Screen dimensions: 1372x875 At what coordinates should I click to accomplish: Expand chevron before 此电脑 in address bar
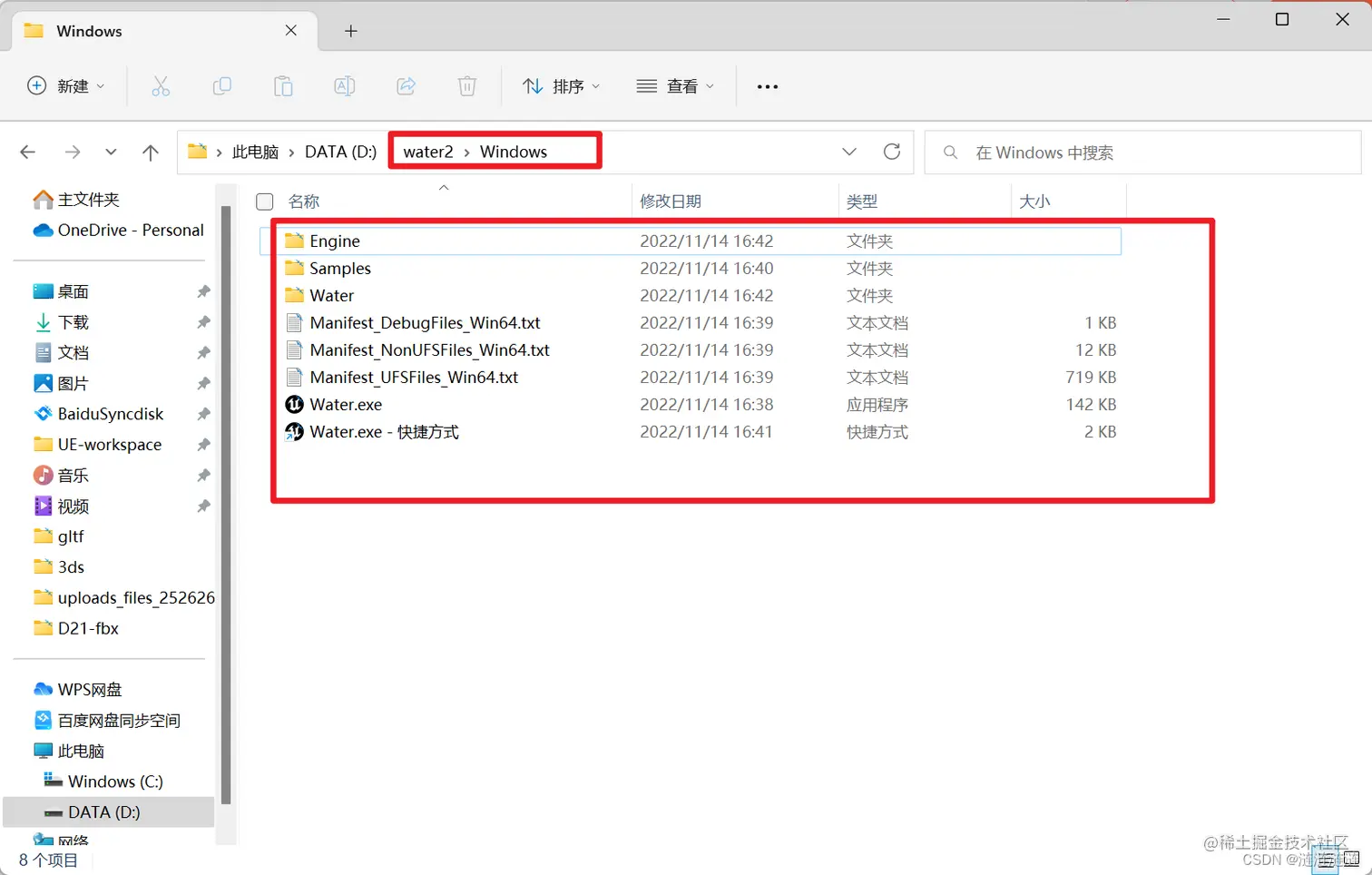[219, 152]
